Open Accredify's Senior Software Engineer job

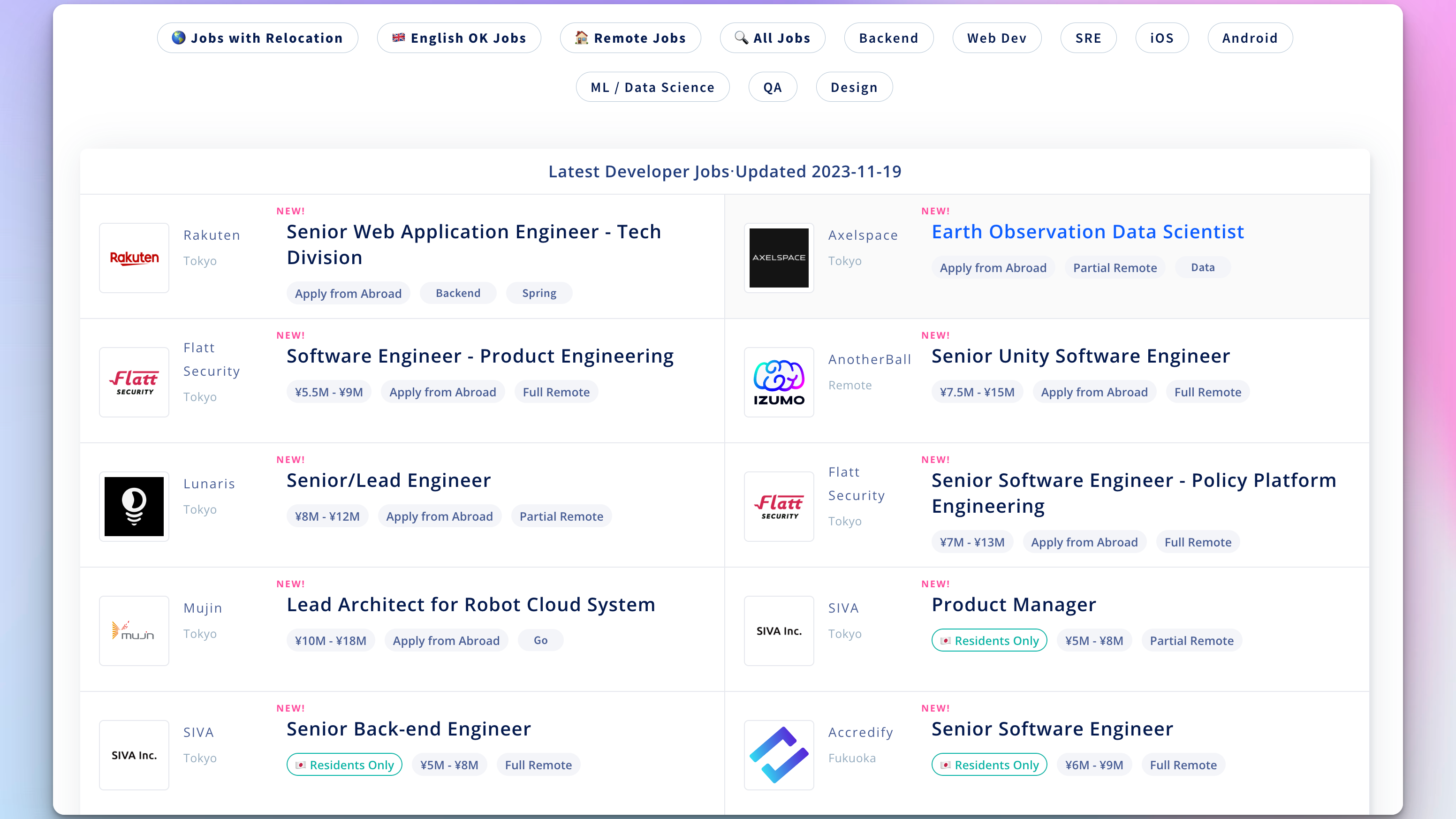click(1053, 729)
